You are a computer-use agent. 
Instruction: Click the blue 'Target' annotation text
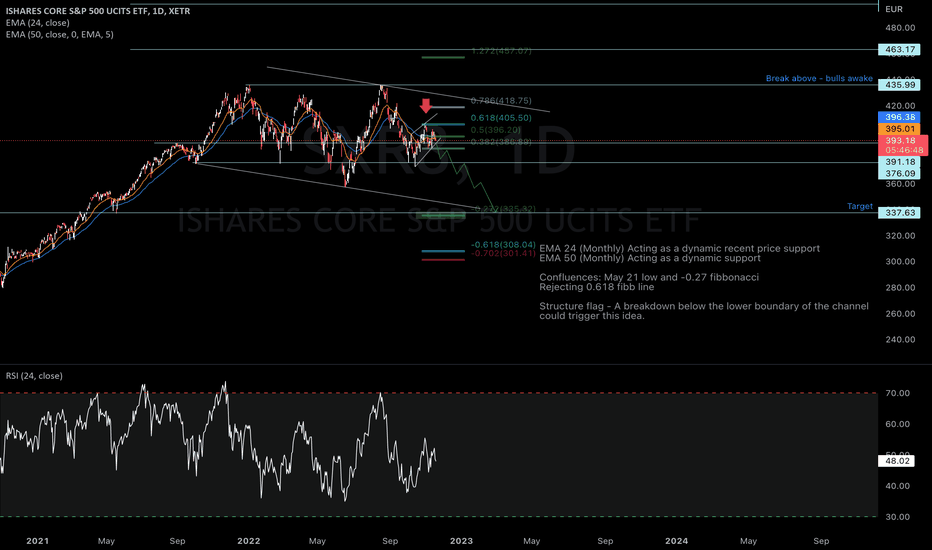click(859, 206)
